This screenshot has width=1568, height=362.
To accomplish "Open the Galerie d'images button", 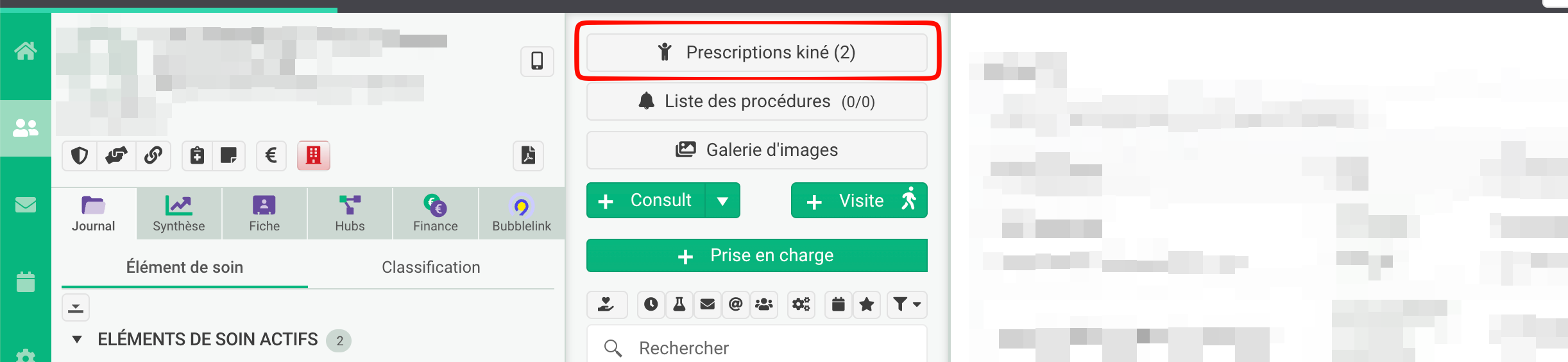I will click(x=756, y=150).
